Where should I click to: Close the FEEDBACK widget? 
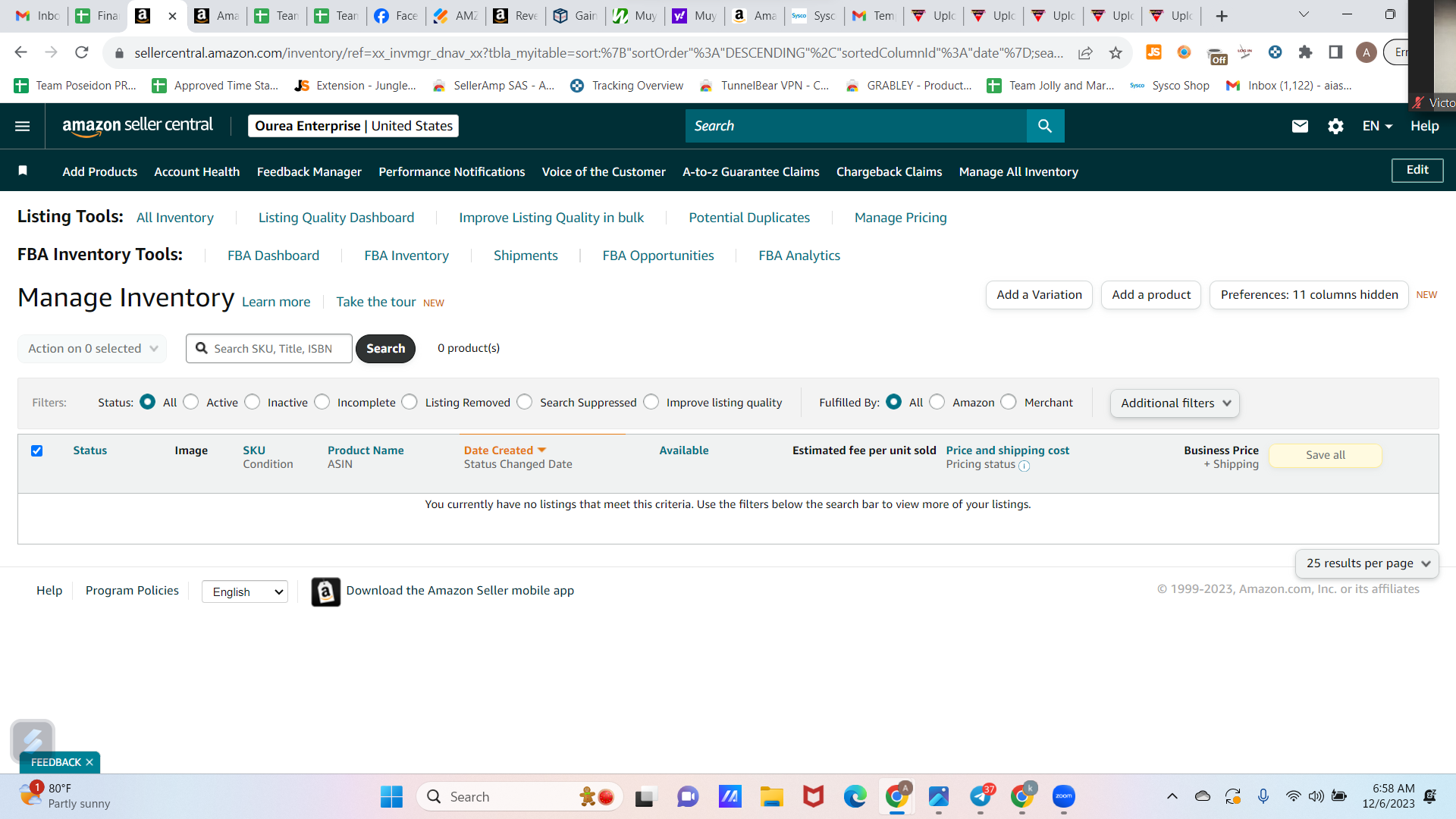89,762
